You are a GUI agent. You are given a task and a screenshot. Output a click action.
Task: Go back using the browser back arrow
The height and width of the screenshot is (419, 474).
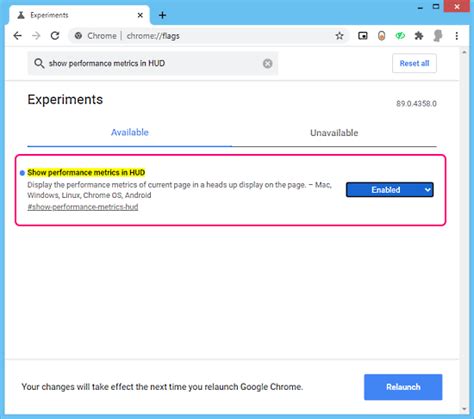coord(18,36)
